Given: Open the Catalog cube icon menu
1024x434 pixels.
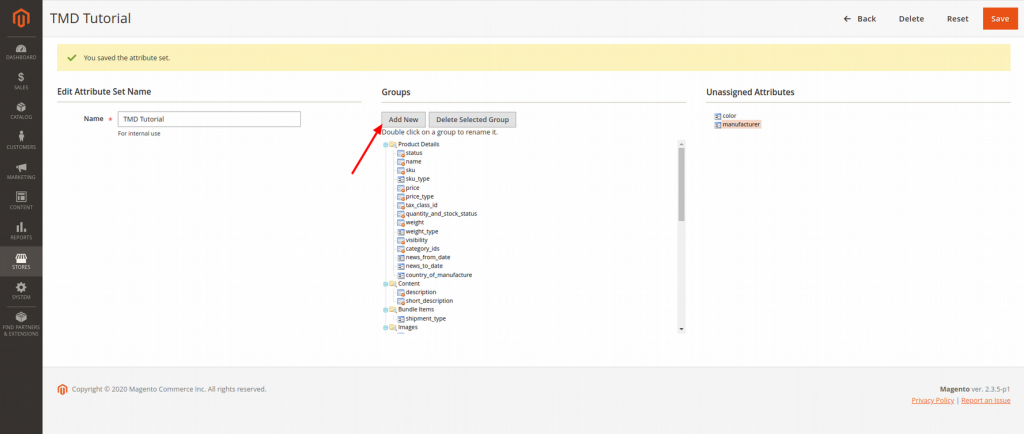Looking at the screenshot, I should [x=21, y=110].
